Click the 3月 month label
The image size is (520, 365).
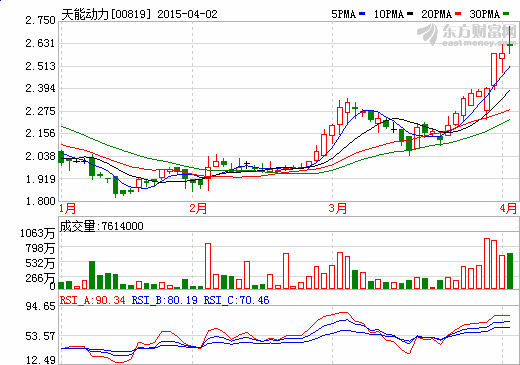pos(338,209)
